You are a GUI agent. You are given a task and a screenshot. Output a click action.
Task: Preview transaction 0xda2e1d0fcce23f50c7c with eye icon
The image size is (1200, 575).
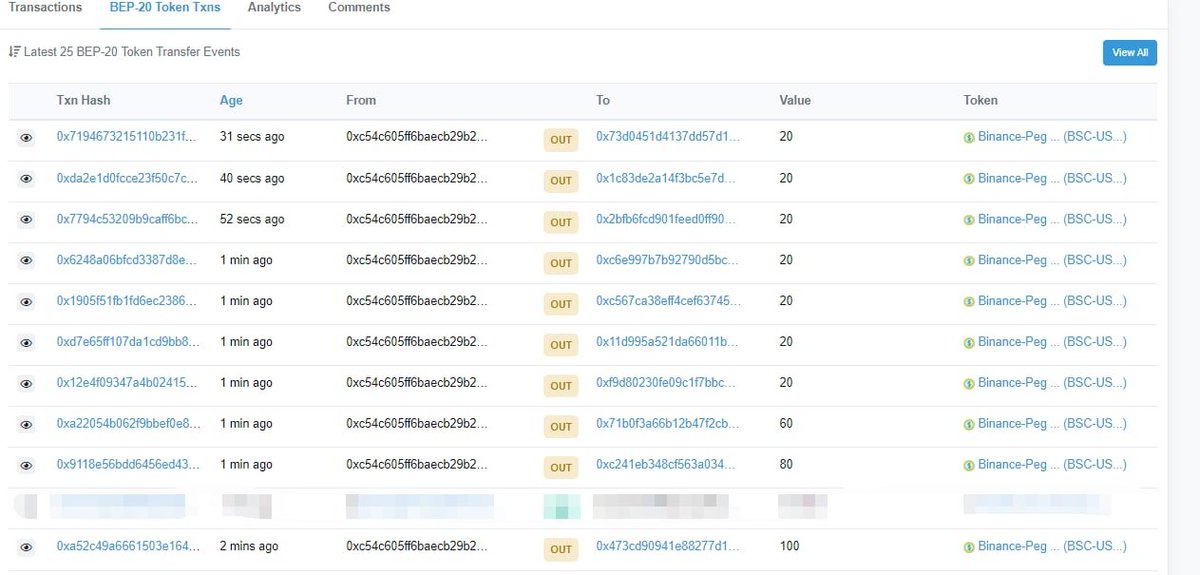click(x=26, y=179)
